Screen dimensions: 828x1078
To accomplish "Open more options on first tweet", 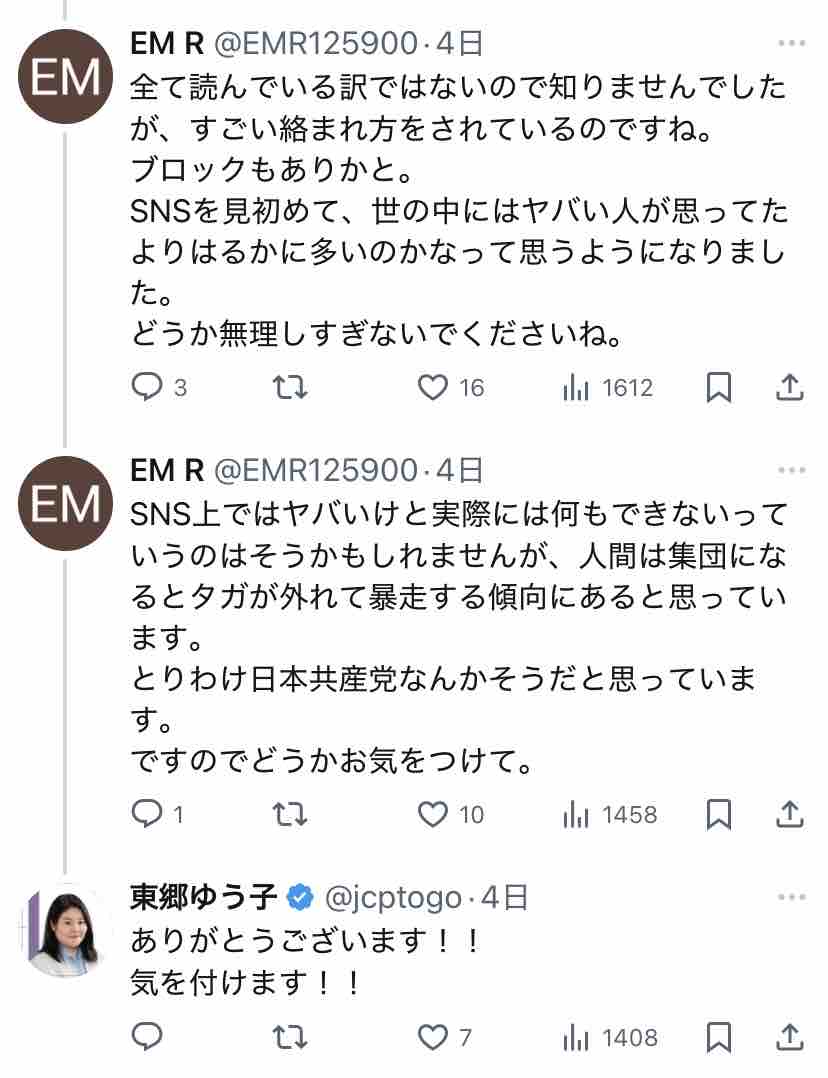I will pyautogui.click(x=790, y=44).
